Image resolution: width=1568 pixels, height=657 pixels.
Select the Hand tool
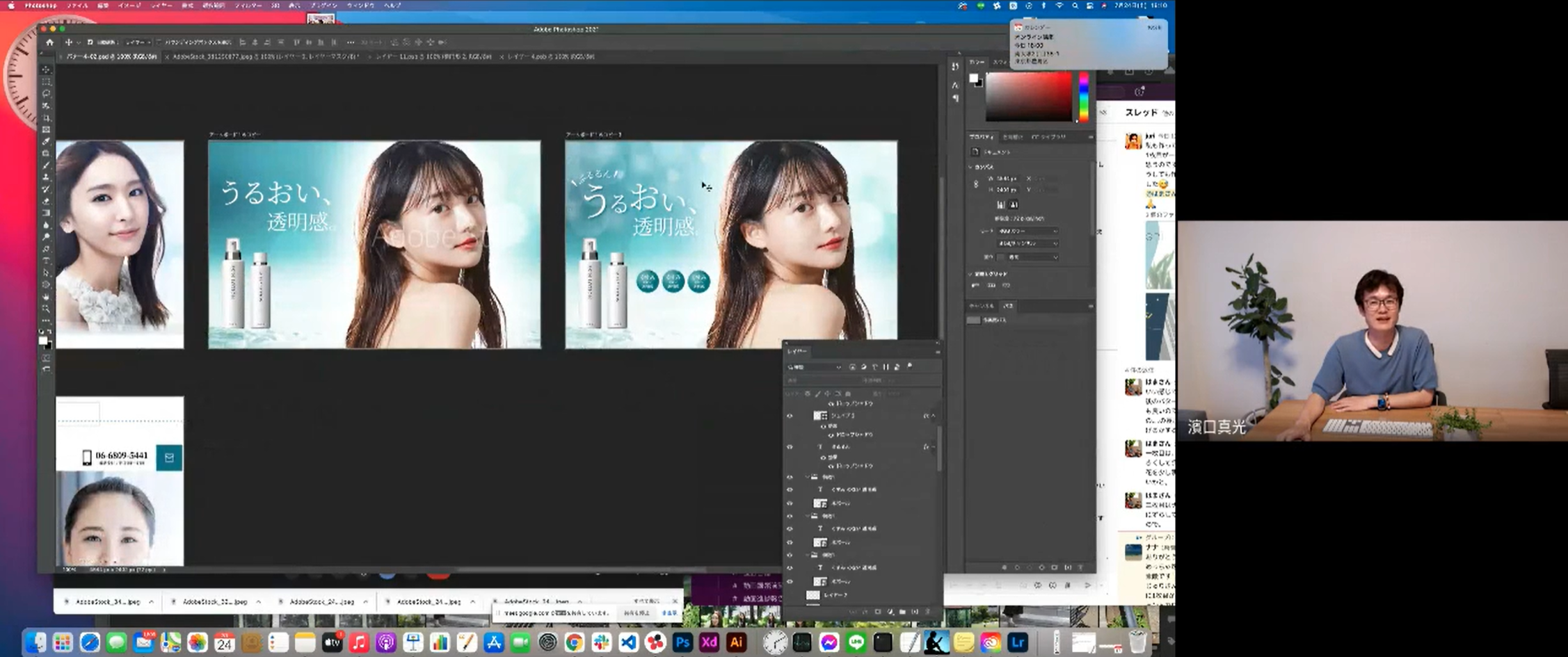coord(46,297)
